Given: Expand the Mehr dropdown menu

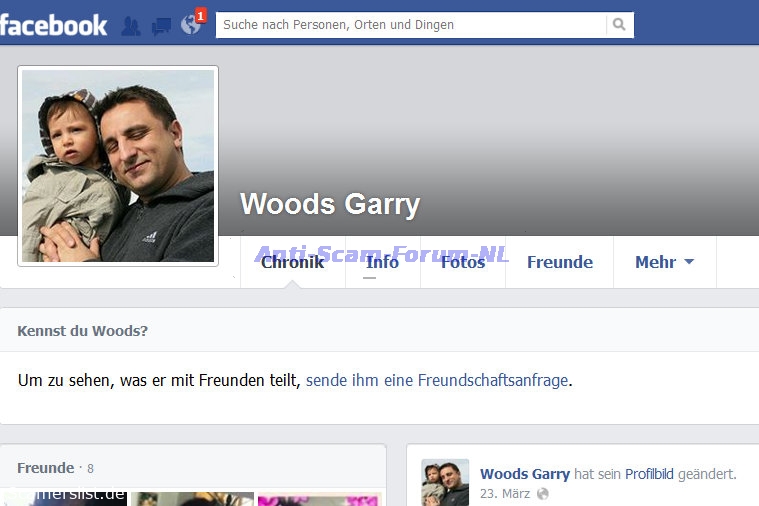Looking at the screenshot, I should point(664,262).
